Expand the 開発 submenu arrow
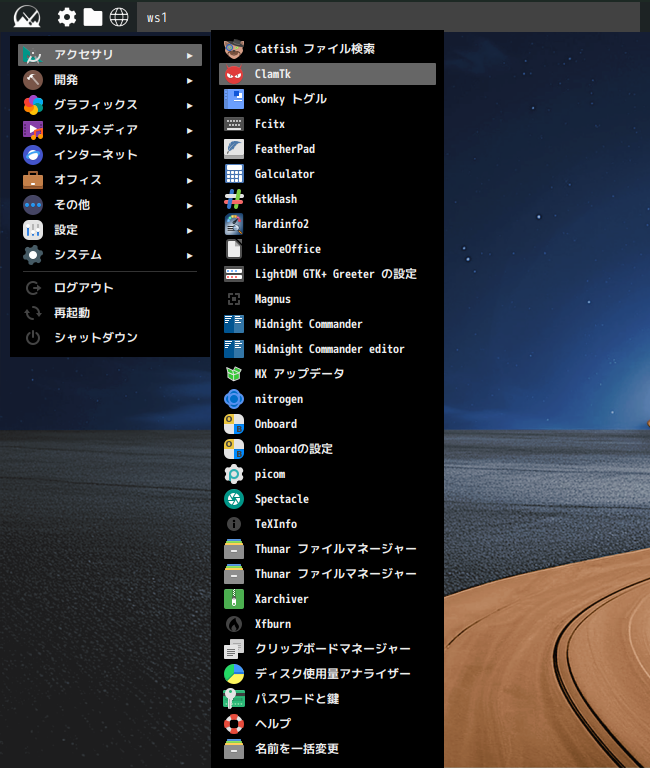 click(x=190, y=81)
